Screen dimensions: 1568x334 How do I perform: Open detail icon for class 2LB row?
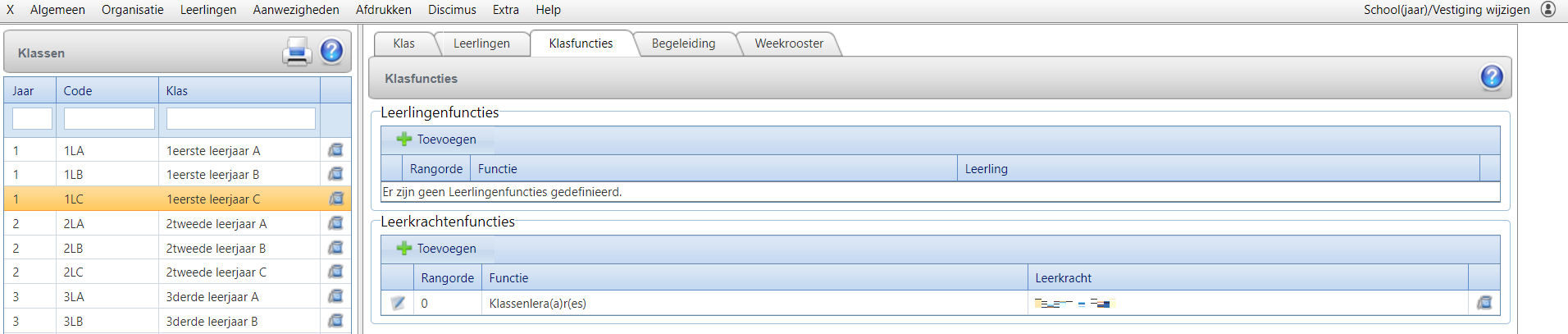[x=335, y=248]
